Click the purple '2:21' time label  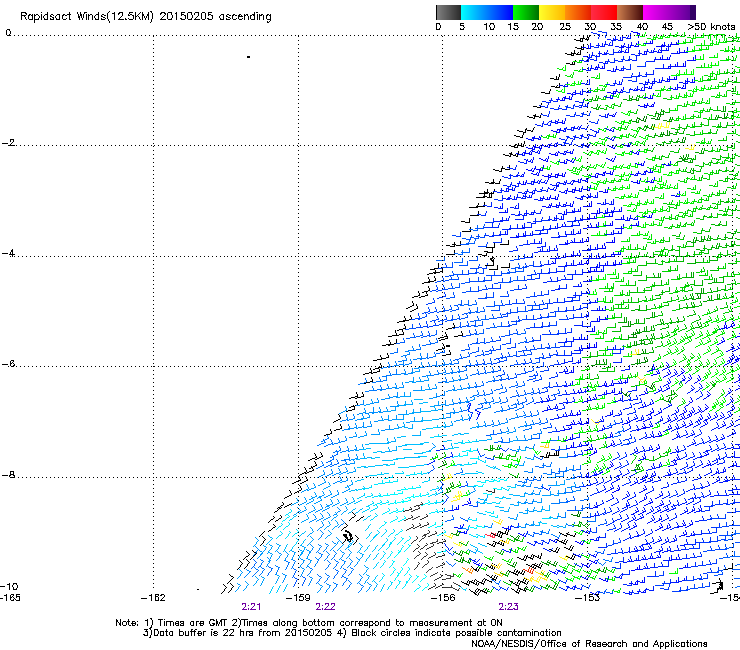(x=251, y=607)
